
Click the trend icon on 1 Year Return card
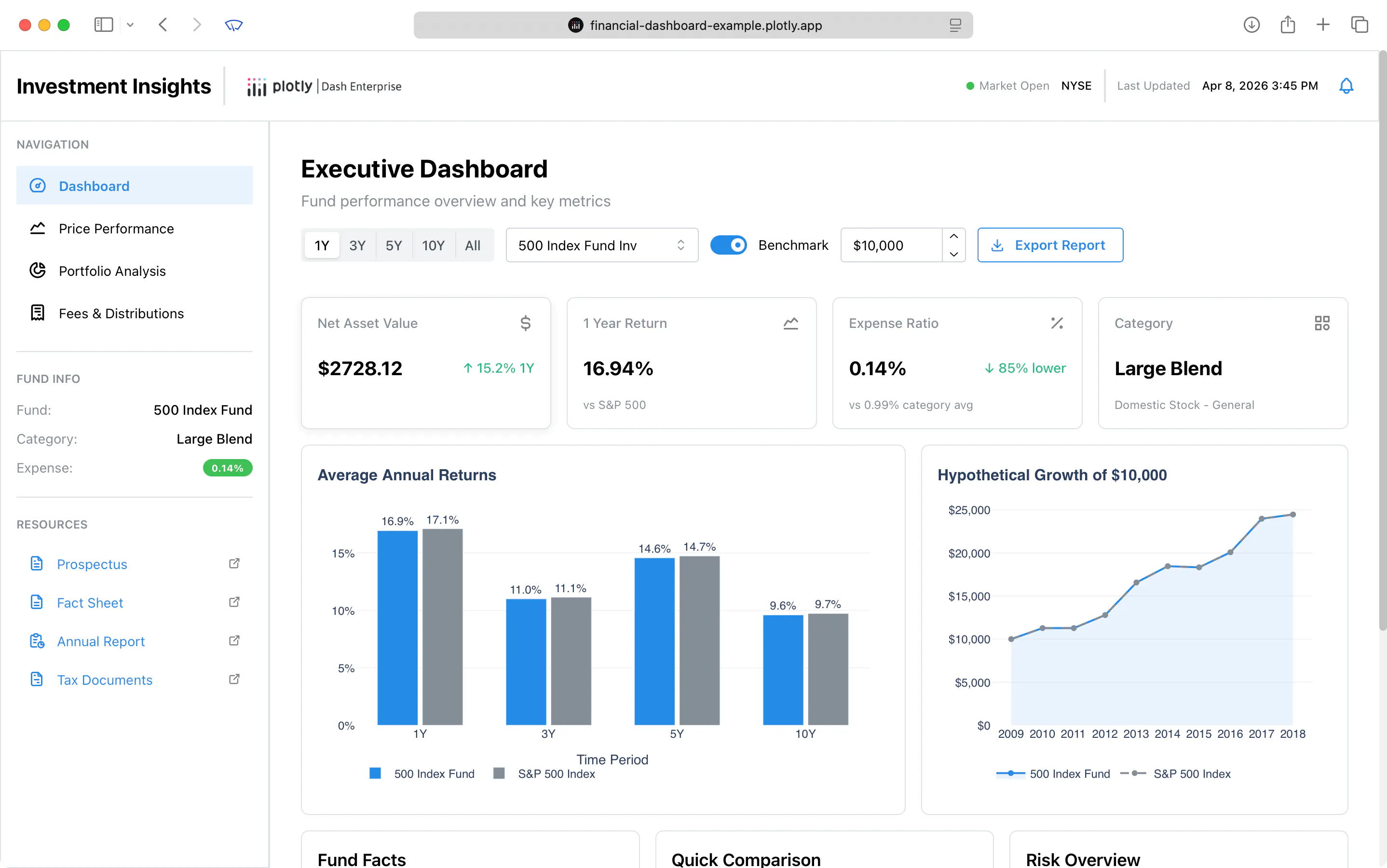point(790,323)
